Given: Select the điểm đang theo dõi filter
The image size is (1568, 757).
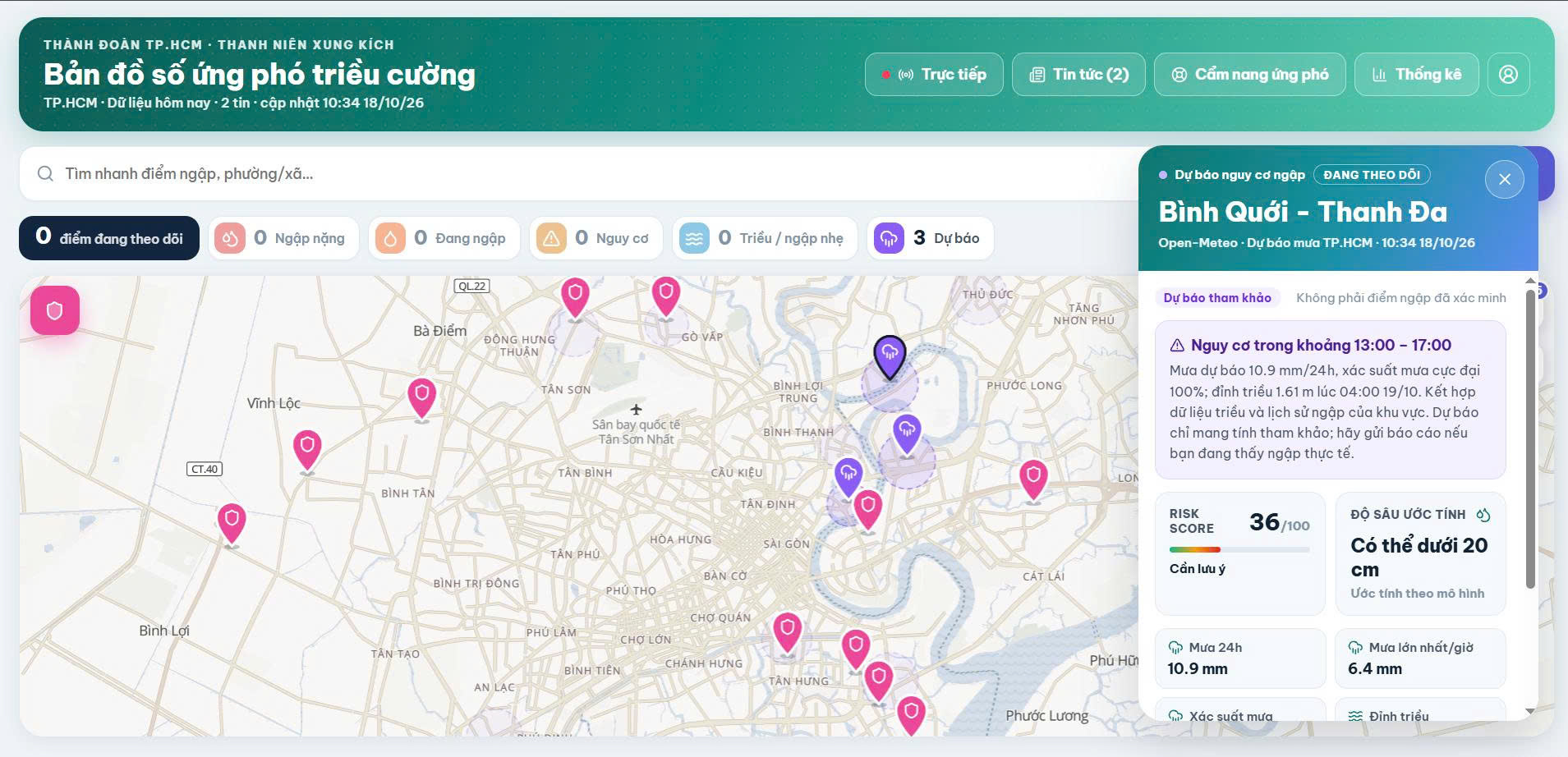Looking at the screenshot, I should click(x=109, y=238).
